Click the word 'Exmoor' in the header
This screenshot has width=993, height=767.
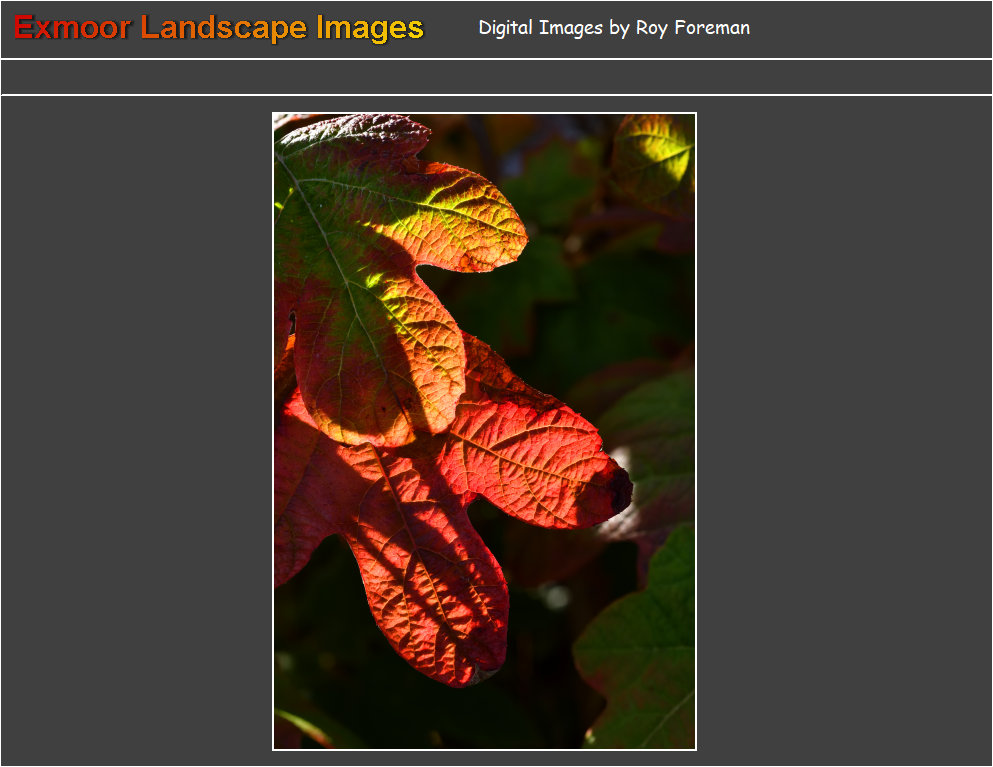point(72,28)
